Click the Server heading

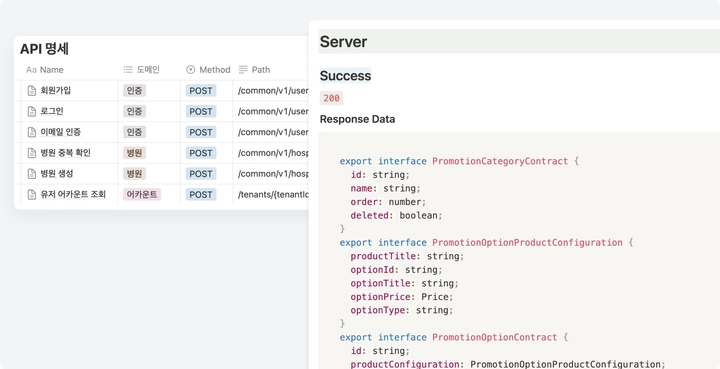(x=343, y=42)
